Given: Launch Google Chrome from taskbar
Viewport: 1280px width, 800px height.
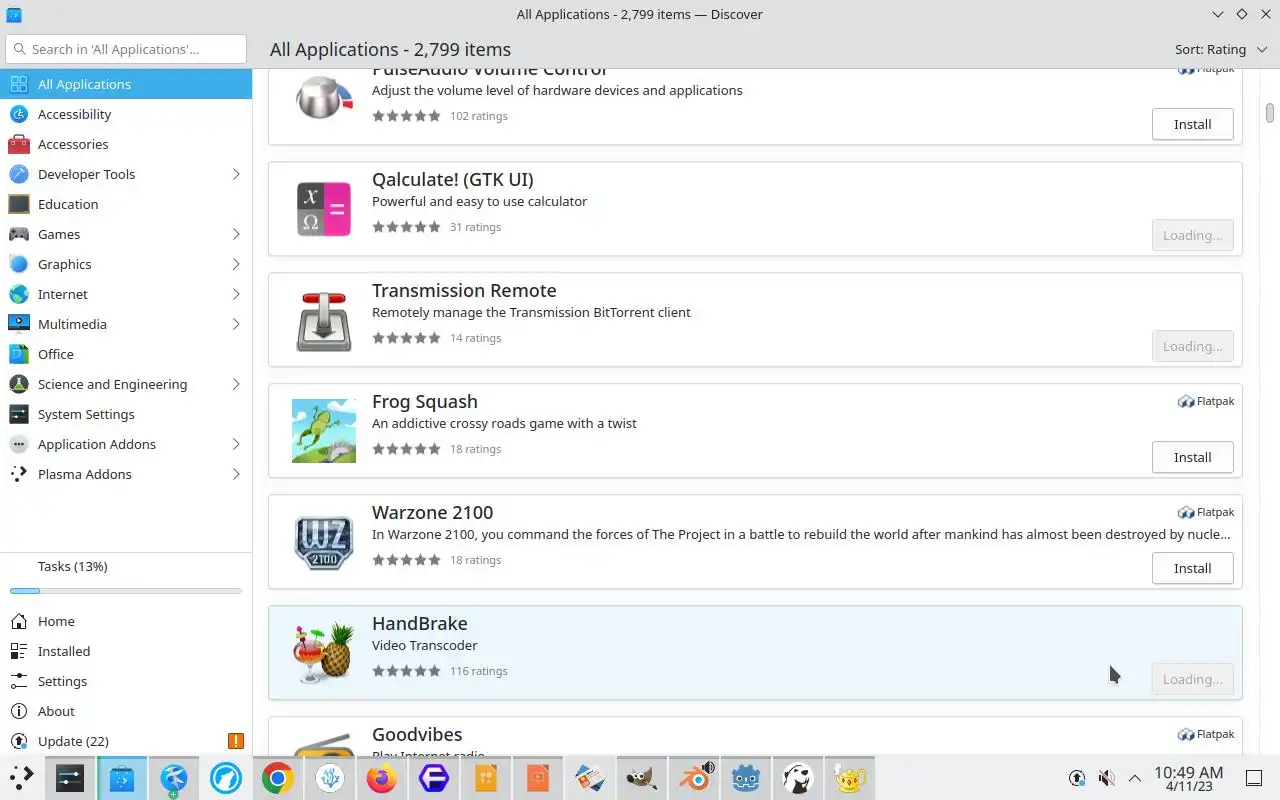Looking at the screenshot, I should [278, 778].
